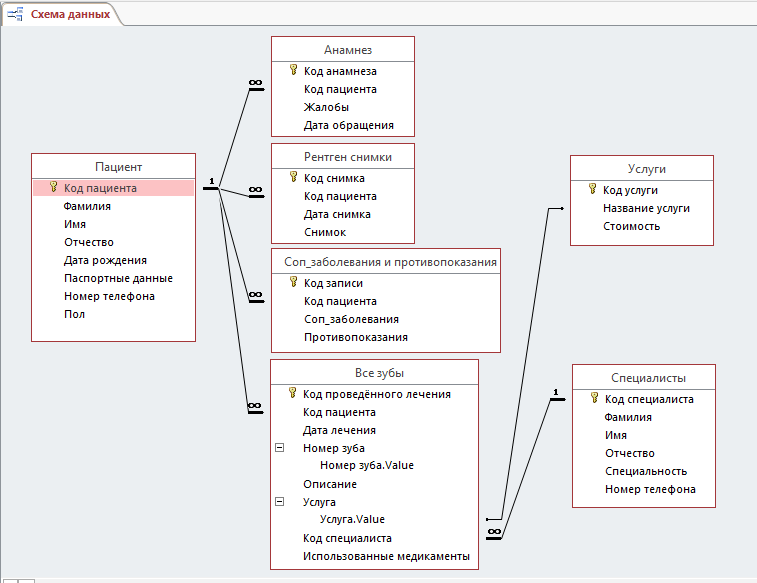This screenshot has width=757, height=583.
Task: Select the Код проведённого лечения field
Action: click(x=375, y=394)
